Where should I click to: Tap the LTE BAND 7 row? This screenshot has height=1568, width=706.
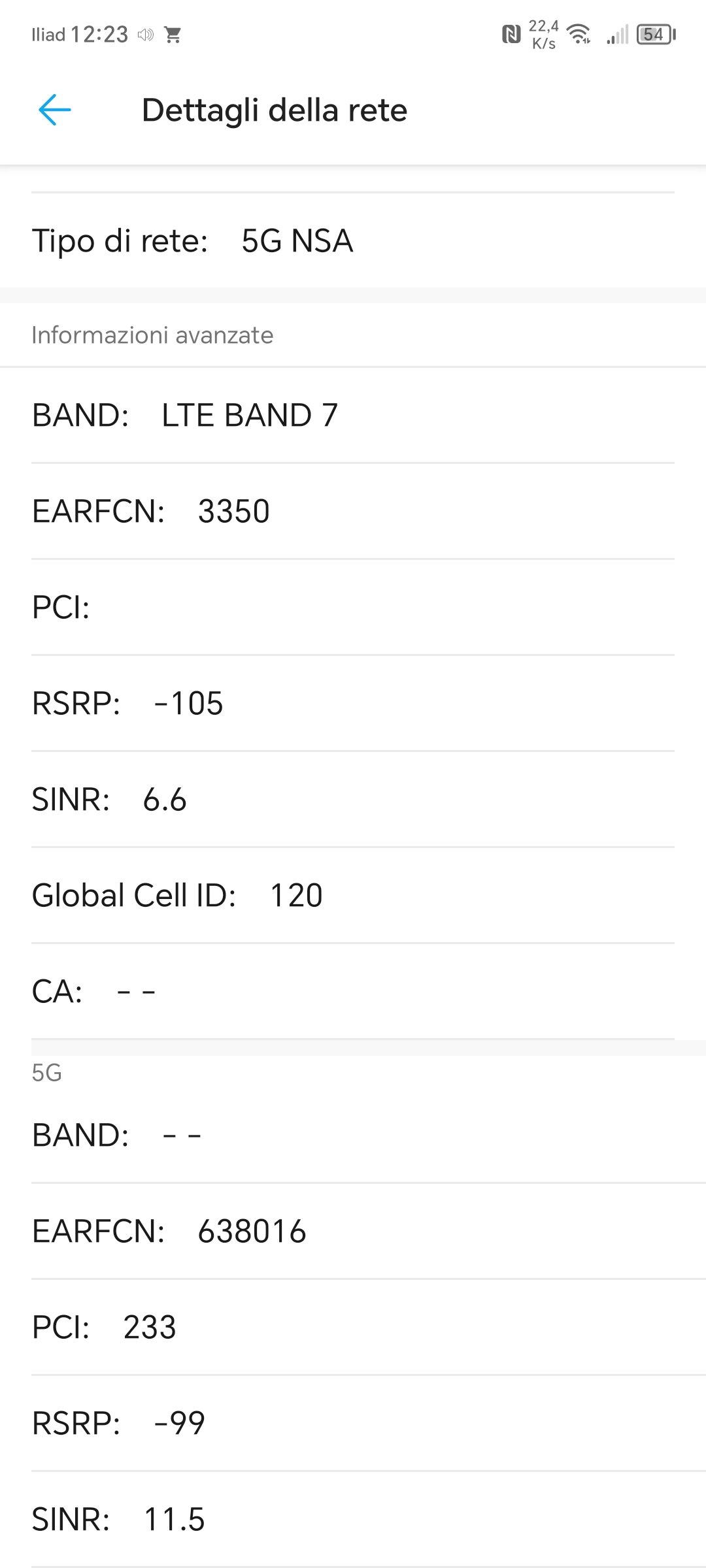pyautogui.click(x=353, y=415)
